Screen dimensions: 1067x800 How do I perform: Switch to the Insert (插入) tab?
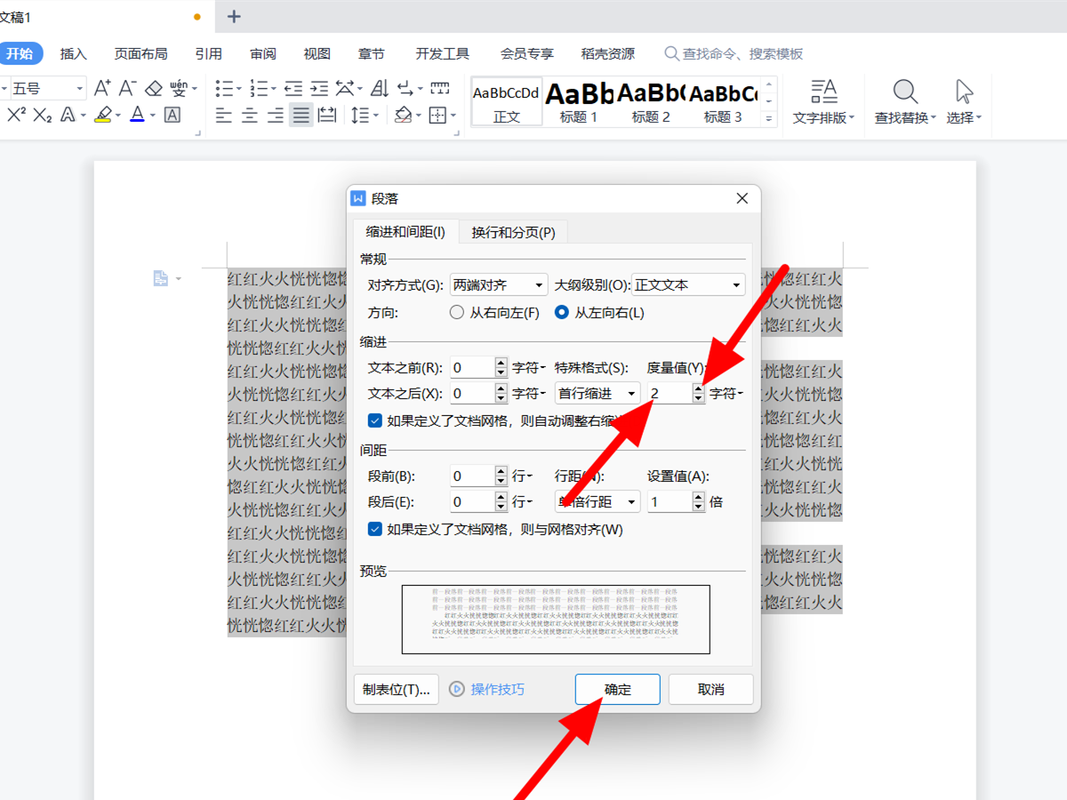[73, 54]
